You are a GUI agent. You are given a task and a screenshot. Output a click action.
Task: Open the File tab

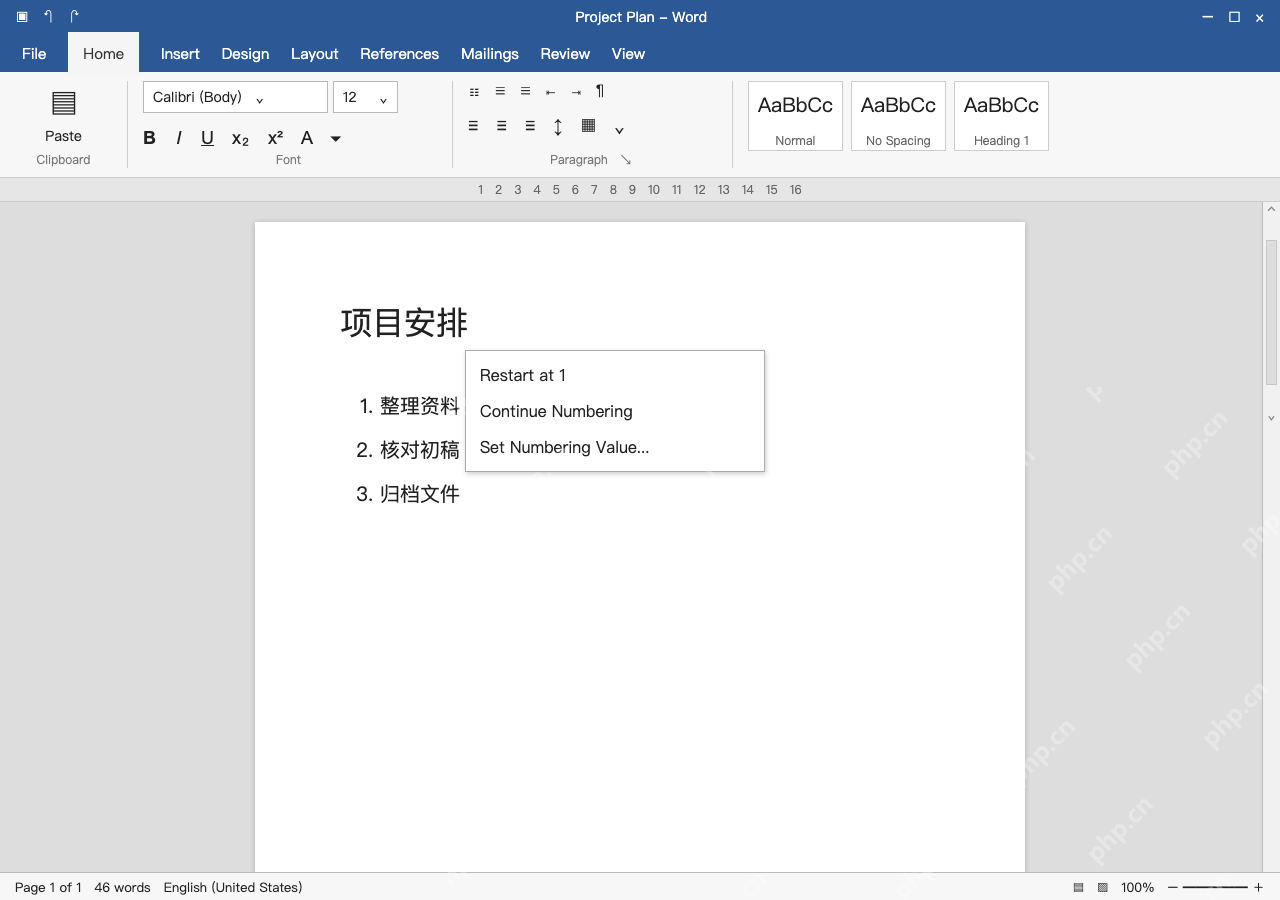34,54
